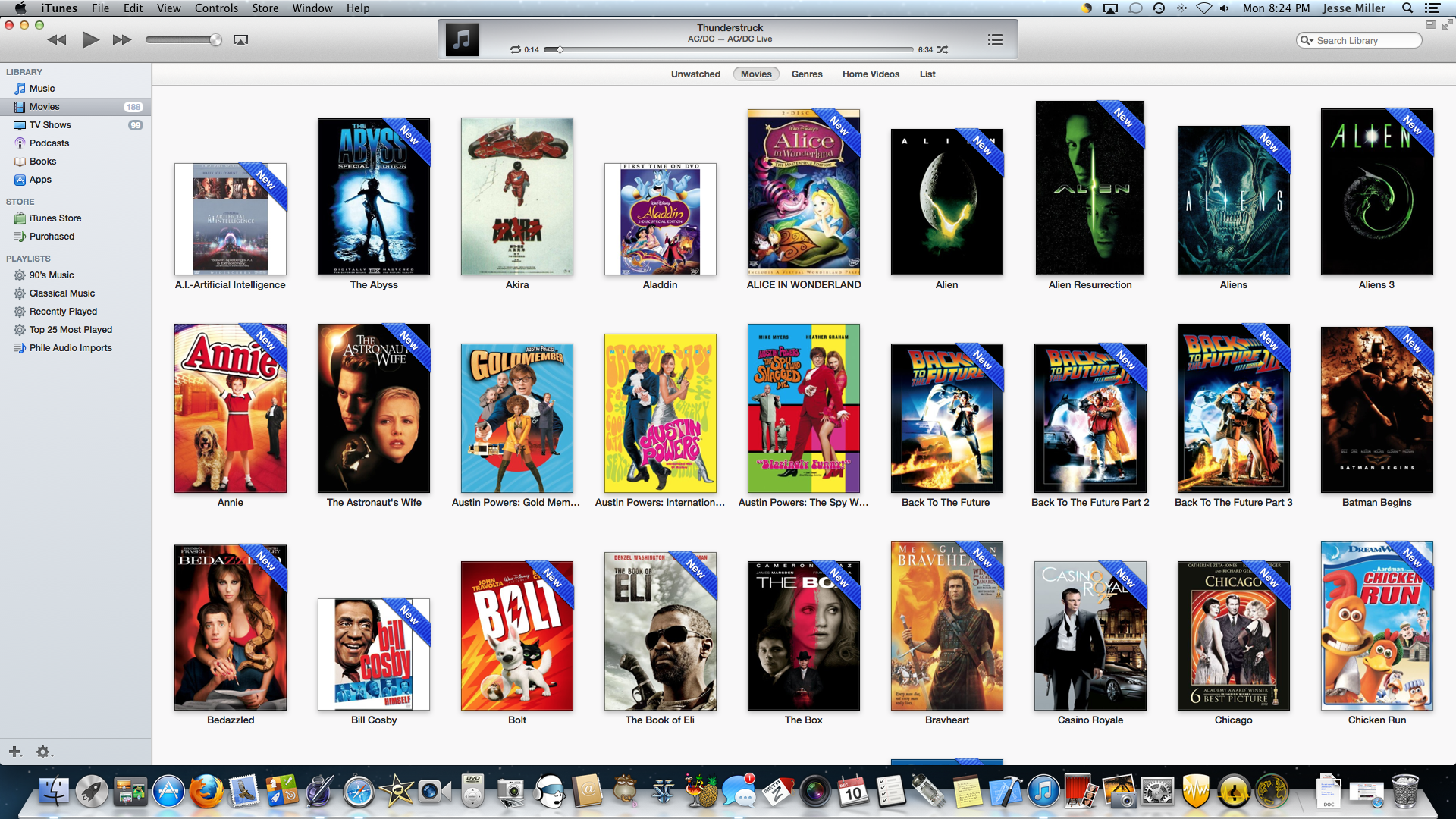The height and width of the screenshot is (819, 1456).
Task: Switch to the Unwatched tab
Action: pos(695,74)
